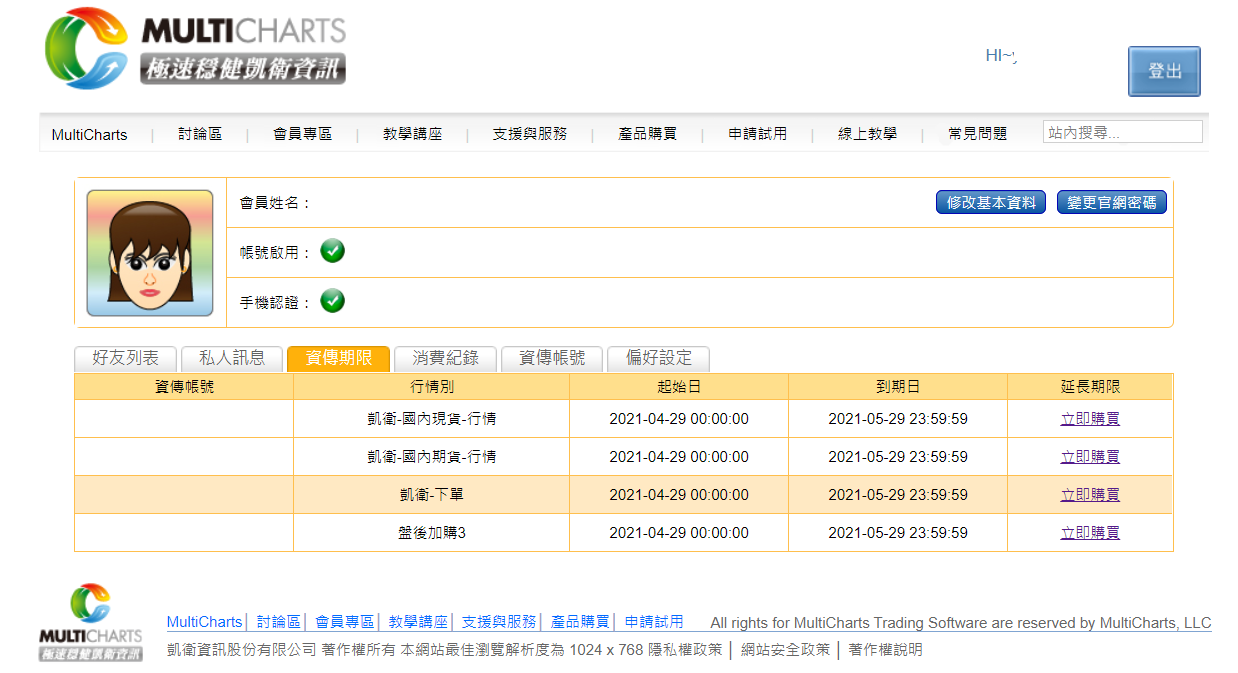Open 教學講座 in the top navigation
This screenshot has height=673, width=1238.
click(x=412, y=134)
